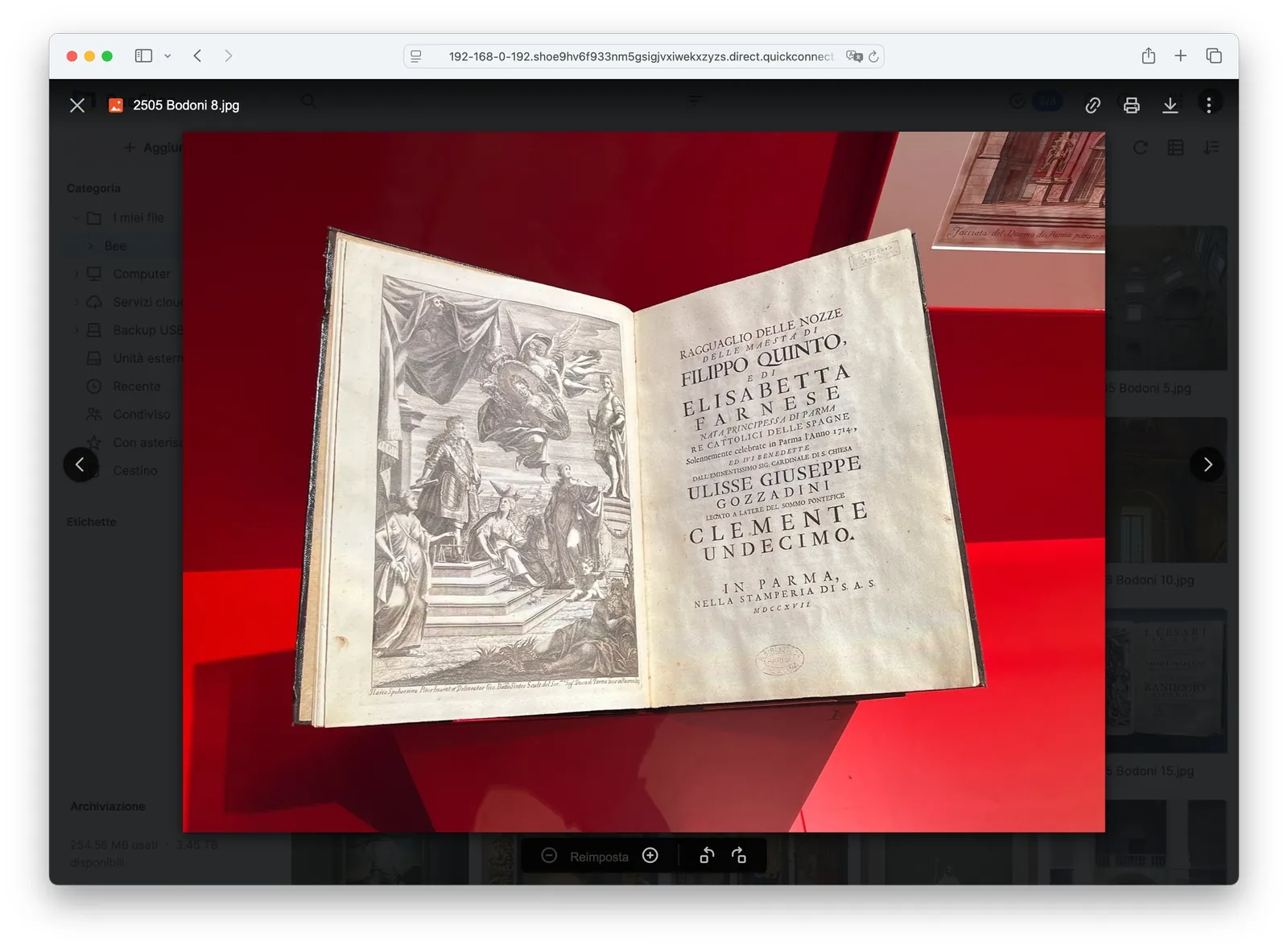Viewport: 1288px width, 950px height.
Task: Reload the page in Safari
Action: coord(873,56)
